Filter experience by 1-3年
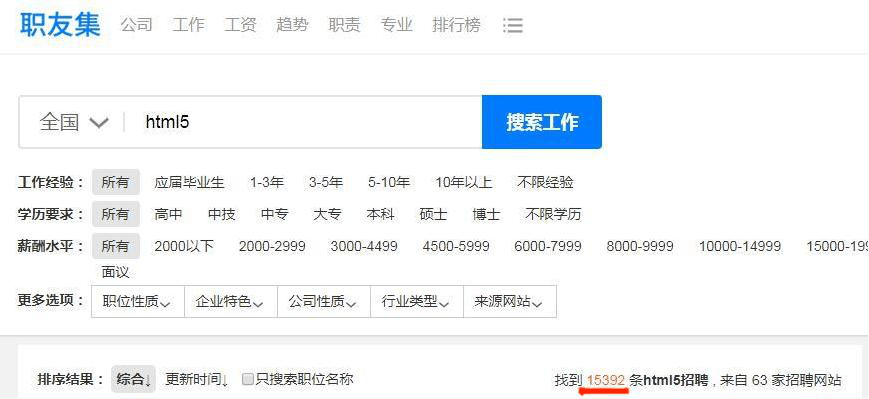 coord(267,182)
